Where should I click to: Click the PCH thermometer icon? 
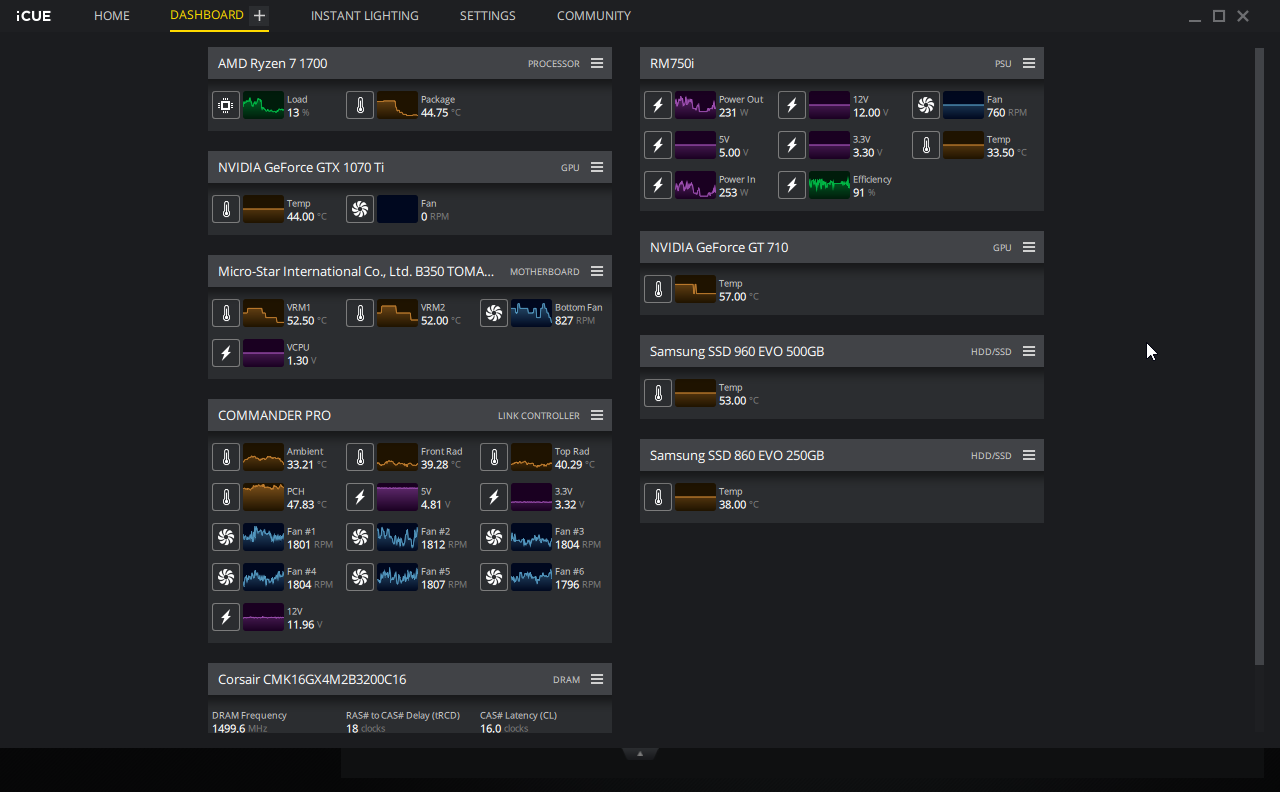[x=226, y=497]
